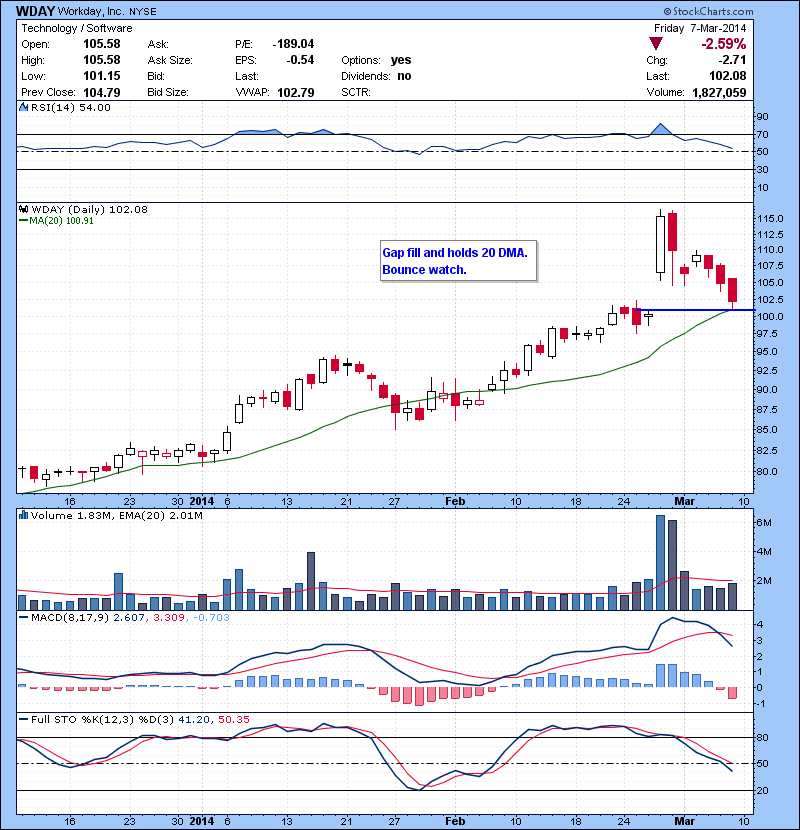Click the VWAP value 102.79
This screenshot has width=800, height=830.
296,93
